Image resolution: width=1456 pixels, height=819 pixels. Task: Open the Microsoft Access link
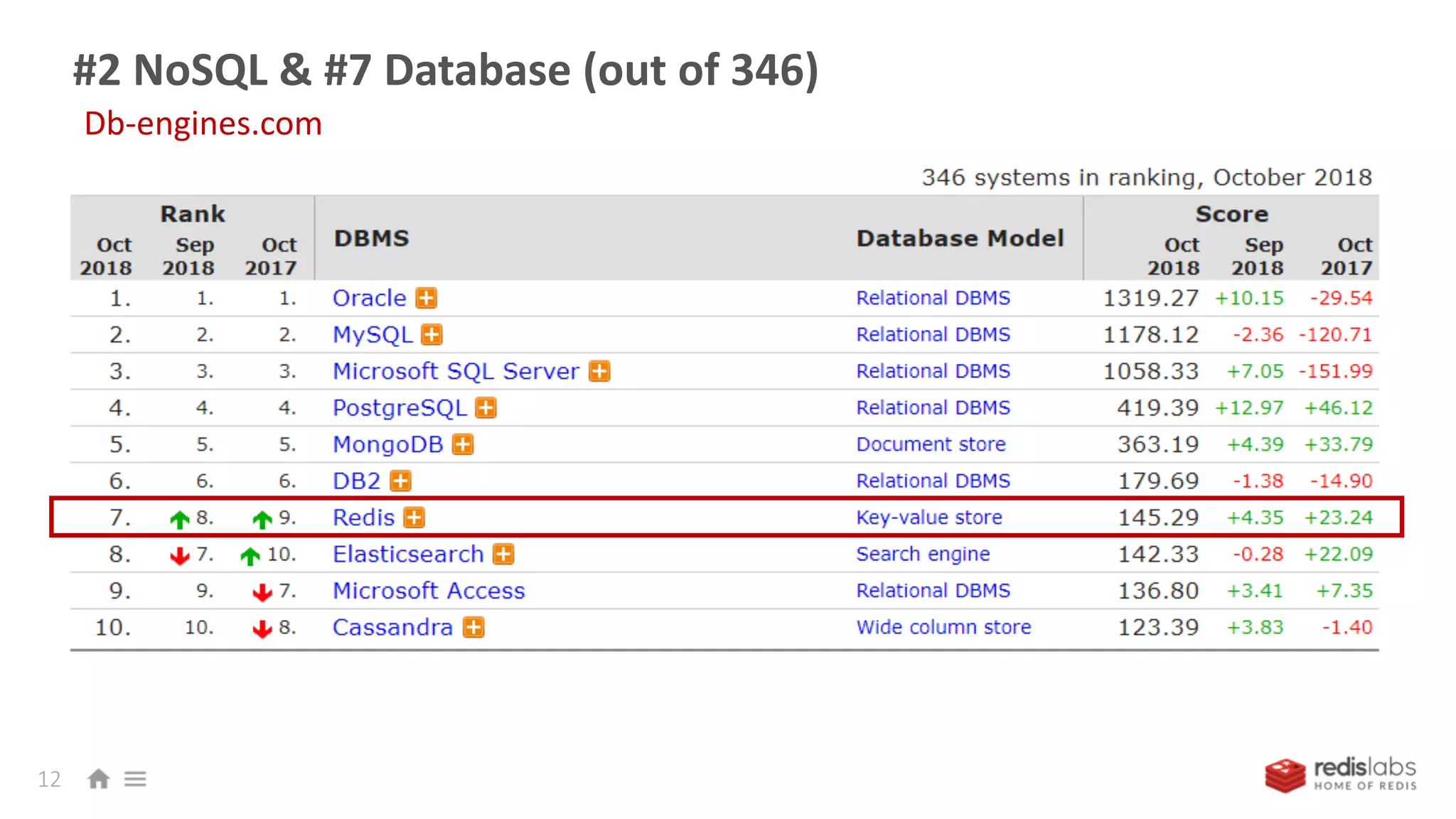coord(429,591)
